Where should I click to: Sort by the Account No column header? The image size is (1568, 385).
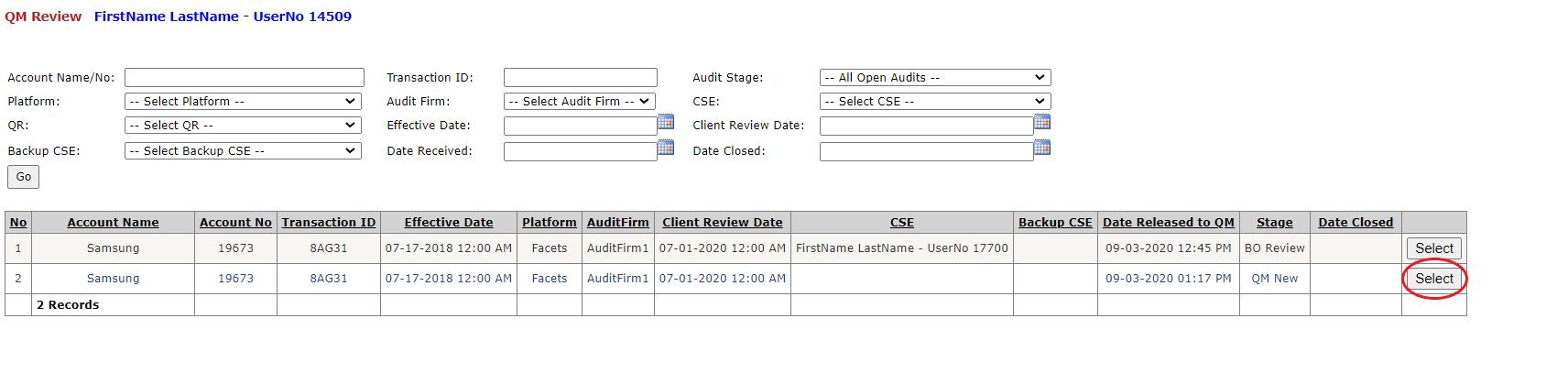pyautogui.click(x=235, y=223)
